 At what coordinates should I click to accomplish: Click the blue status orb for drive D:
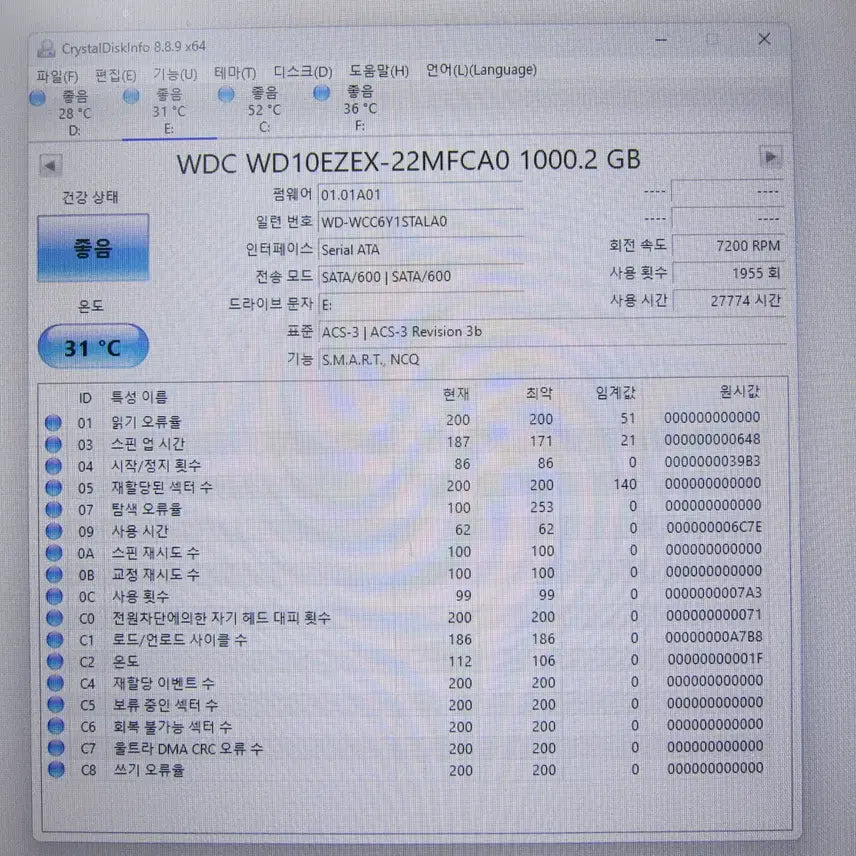[x=38, y=98]
